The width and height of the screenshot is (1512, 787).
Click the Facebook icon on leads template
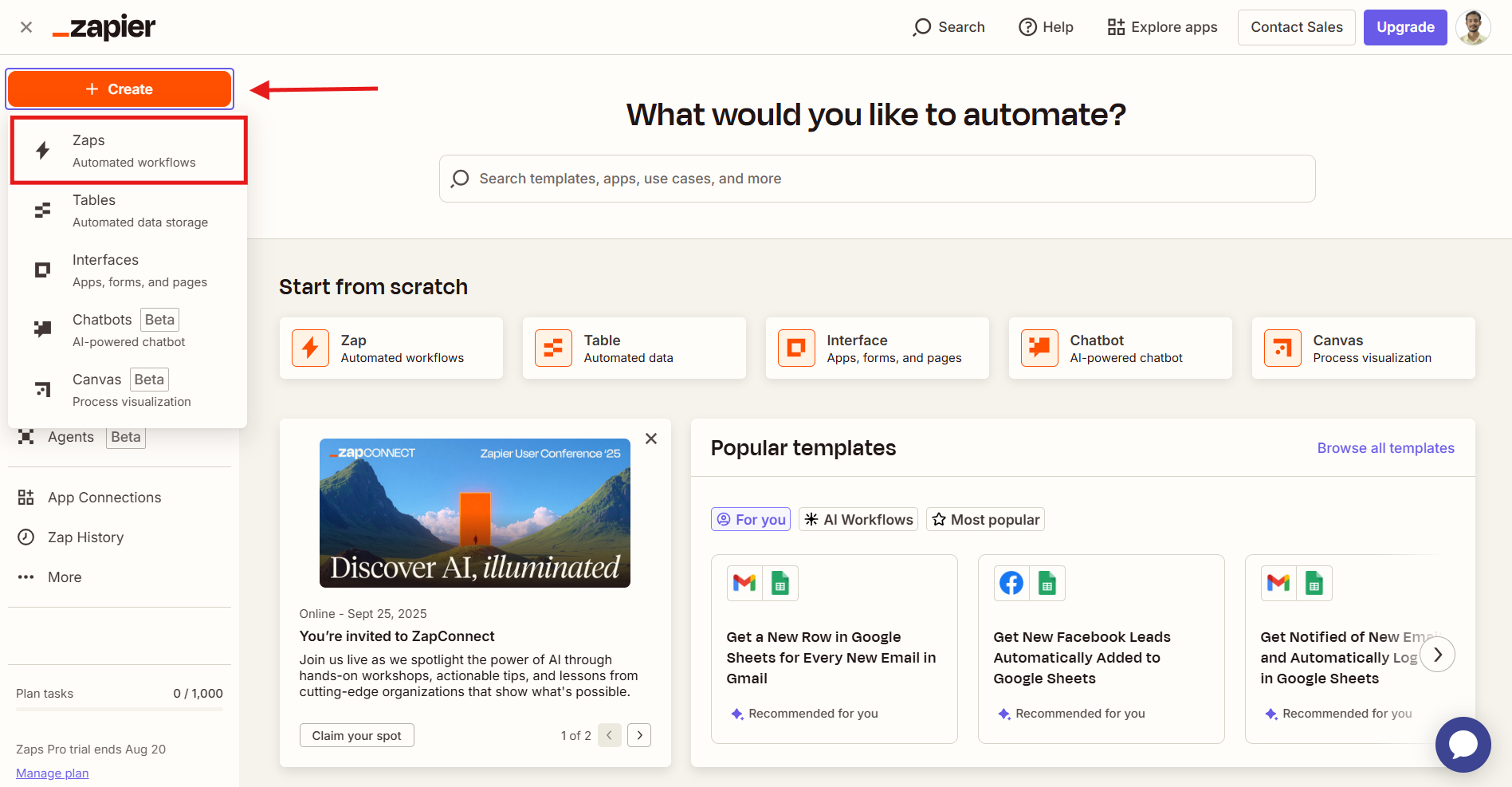coord(1011,584)
